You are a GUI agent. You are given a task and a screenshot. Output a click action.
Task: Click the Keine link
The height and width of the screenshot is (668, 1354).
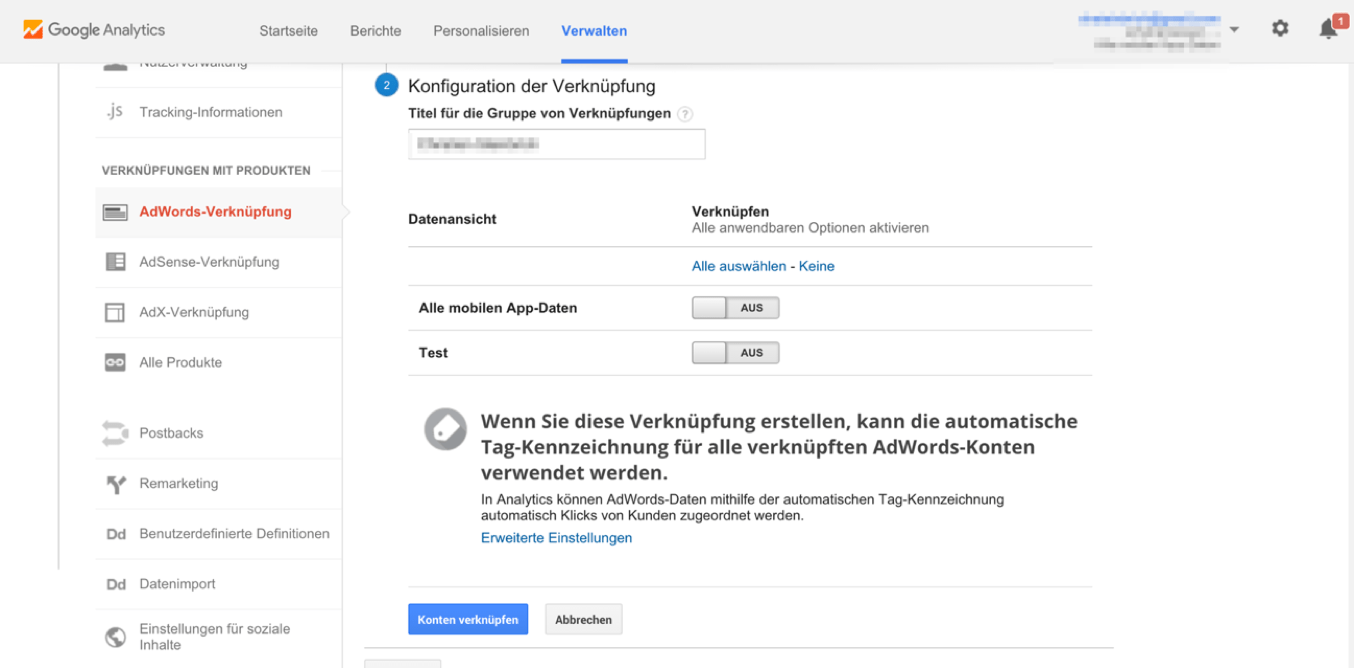tap(816, 266)
